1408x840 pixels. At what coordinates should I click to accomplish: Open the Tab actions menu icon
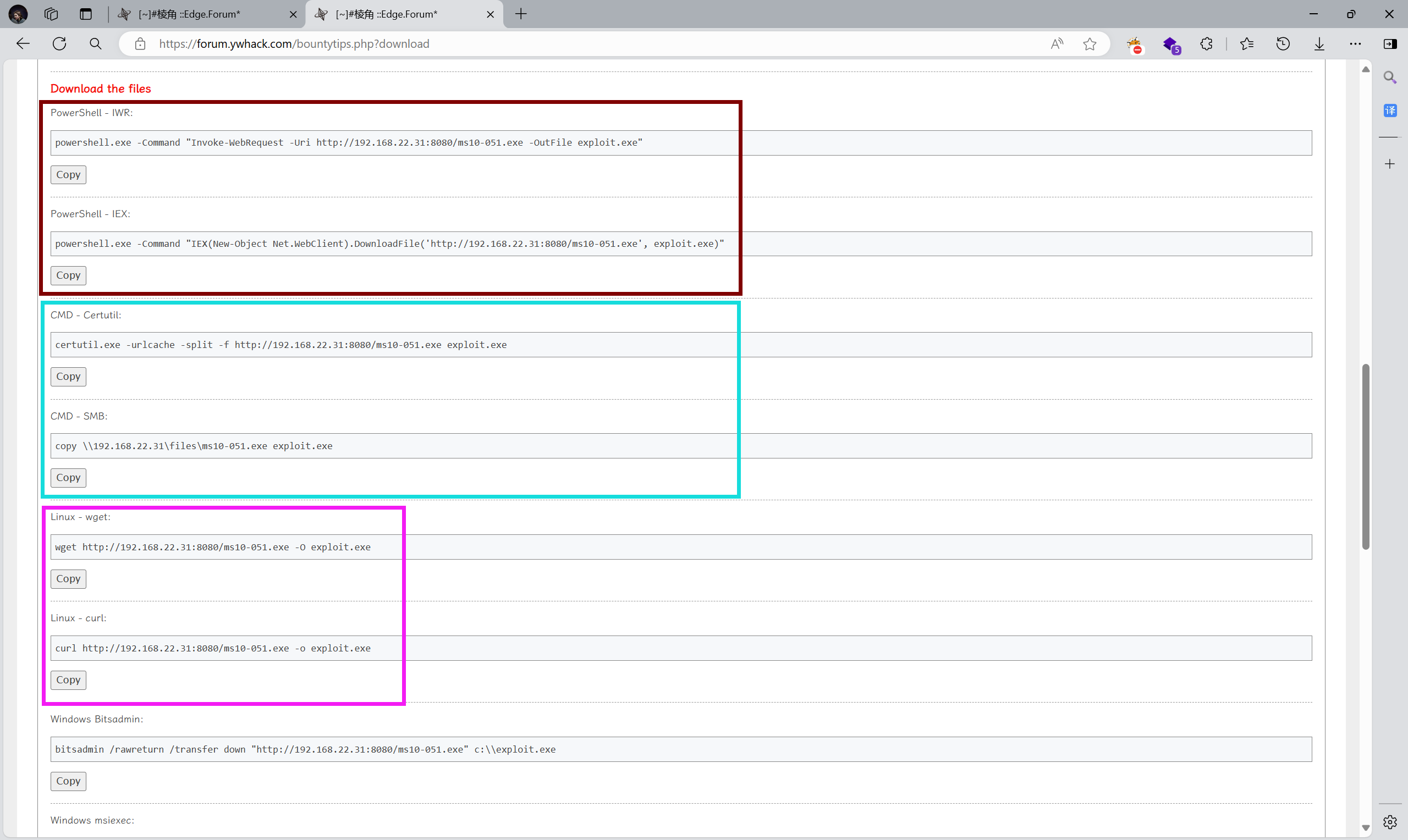click(85, 14)
